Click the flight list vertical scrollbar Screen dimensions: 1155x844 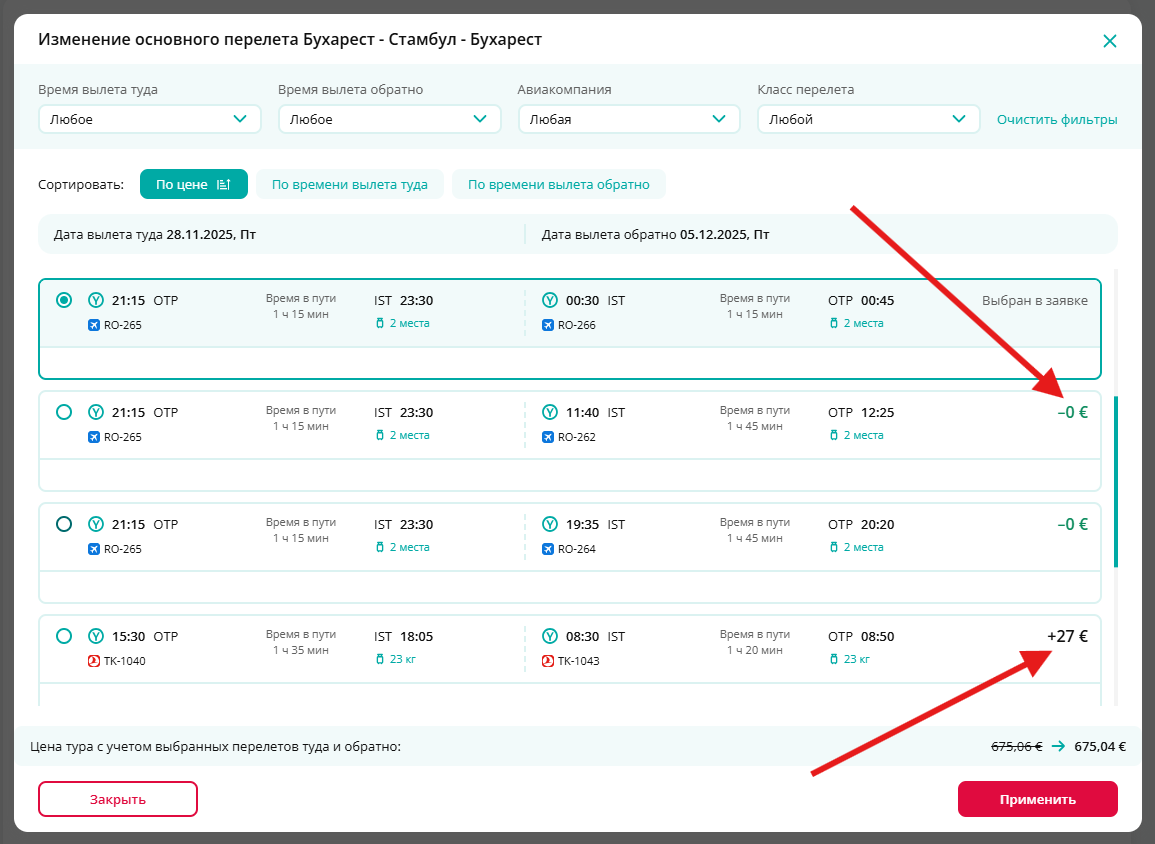pyautogui.click(x=1116, y=481)
